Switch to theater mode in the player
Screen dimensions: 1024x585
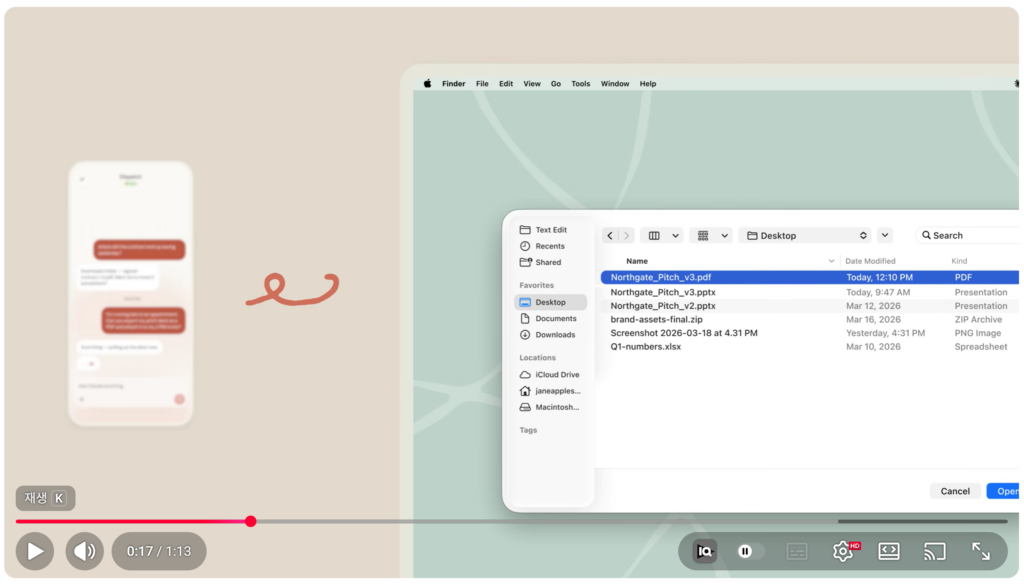coord(889,551)
